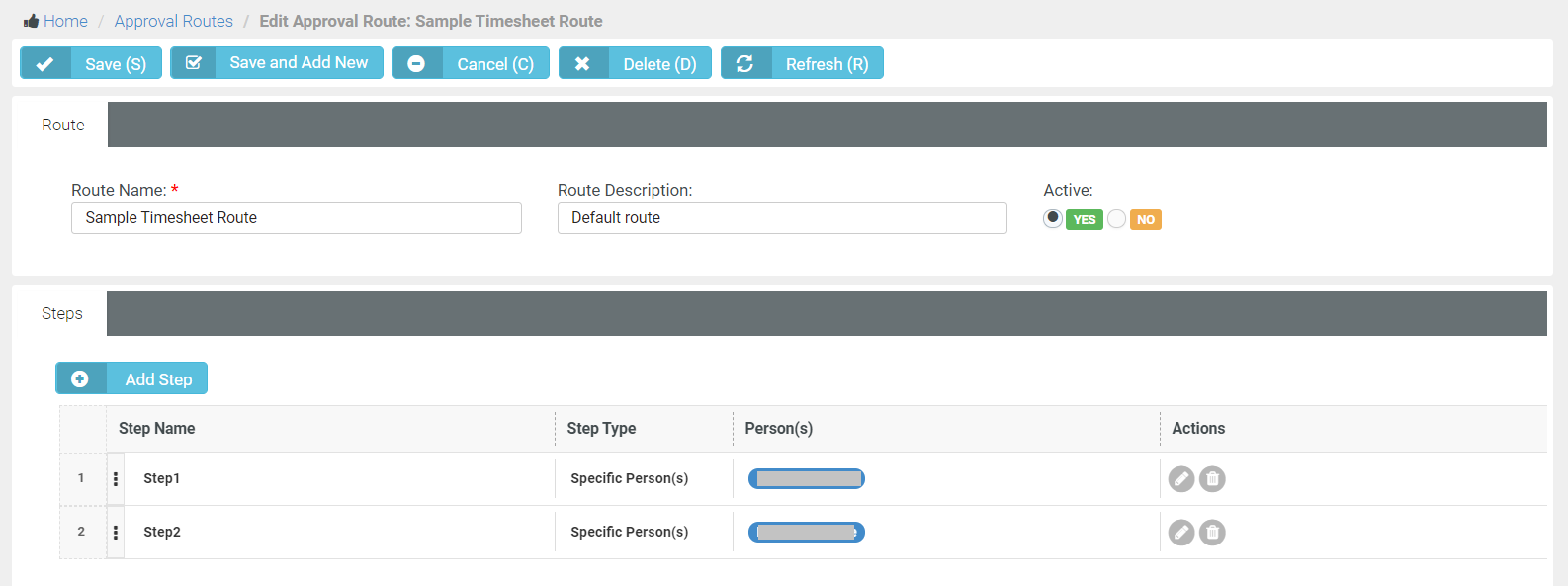Click the Step2 drag handle dots
The height and width of the screenshot is (586, 1568).
[x=116, y=533]
